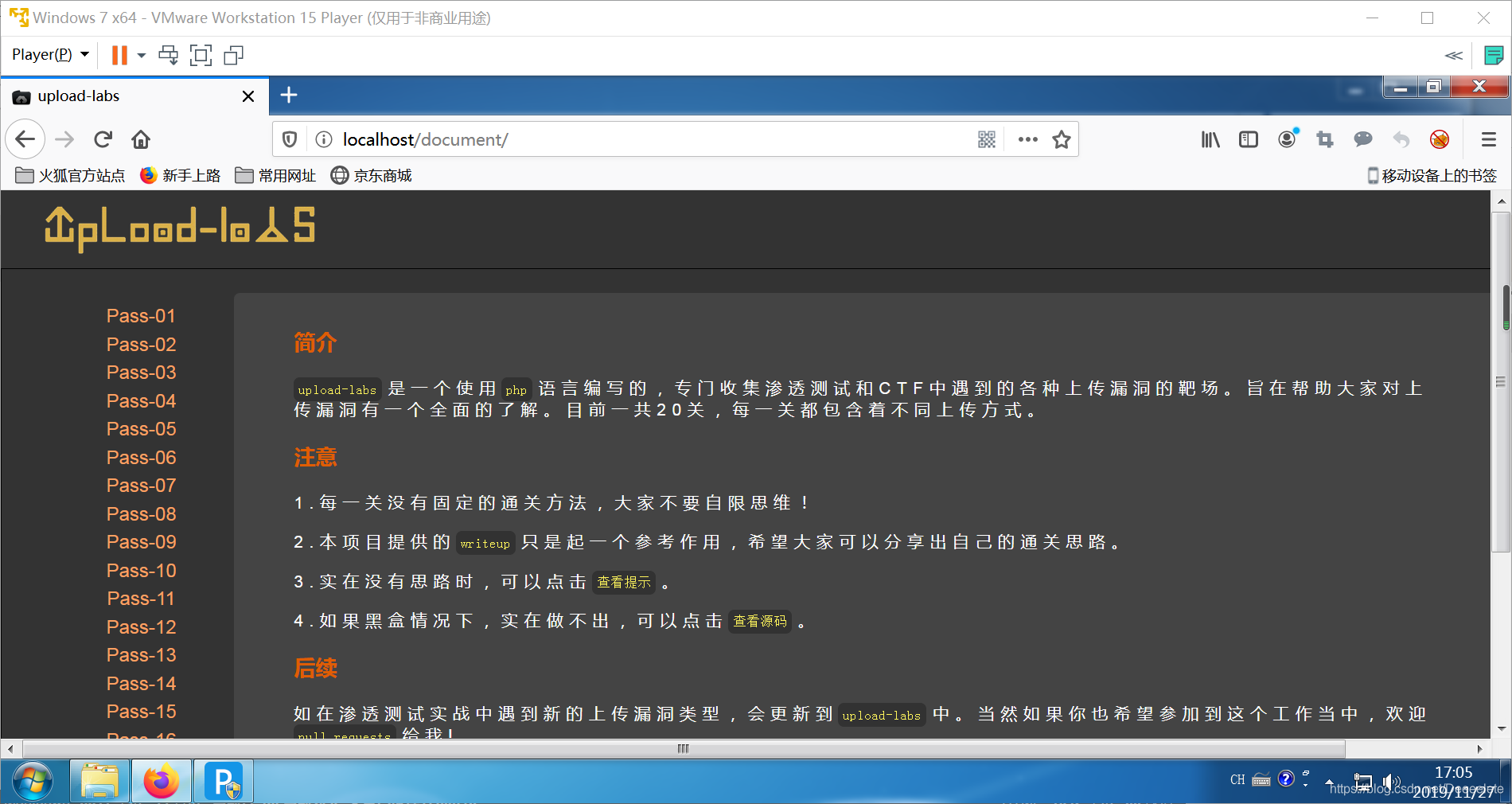This screenshot has height=804, width=1512.
Task: Show site information for localhost
Action: (x=324, y=139)
